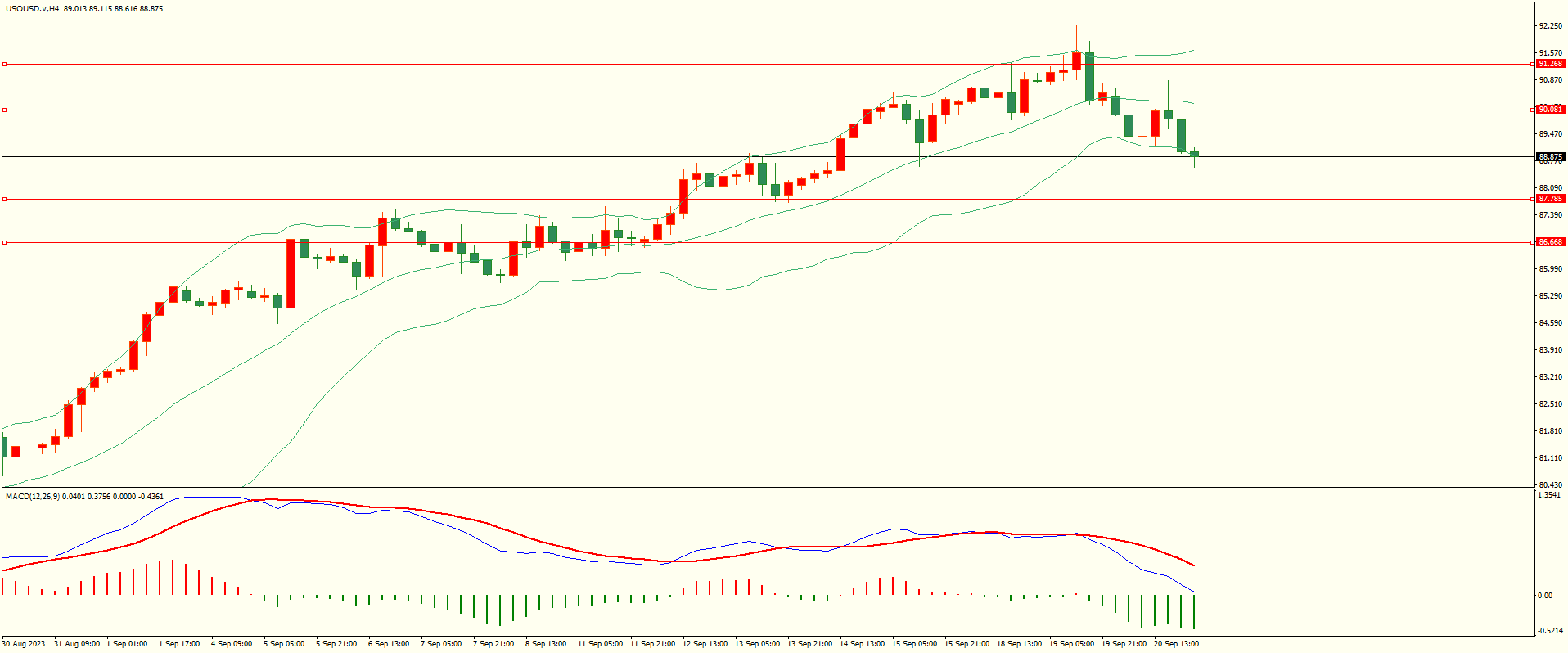
Task: Click the 1.3541 MACD scale value
Action: (1550, 495)
